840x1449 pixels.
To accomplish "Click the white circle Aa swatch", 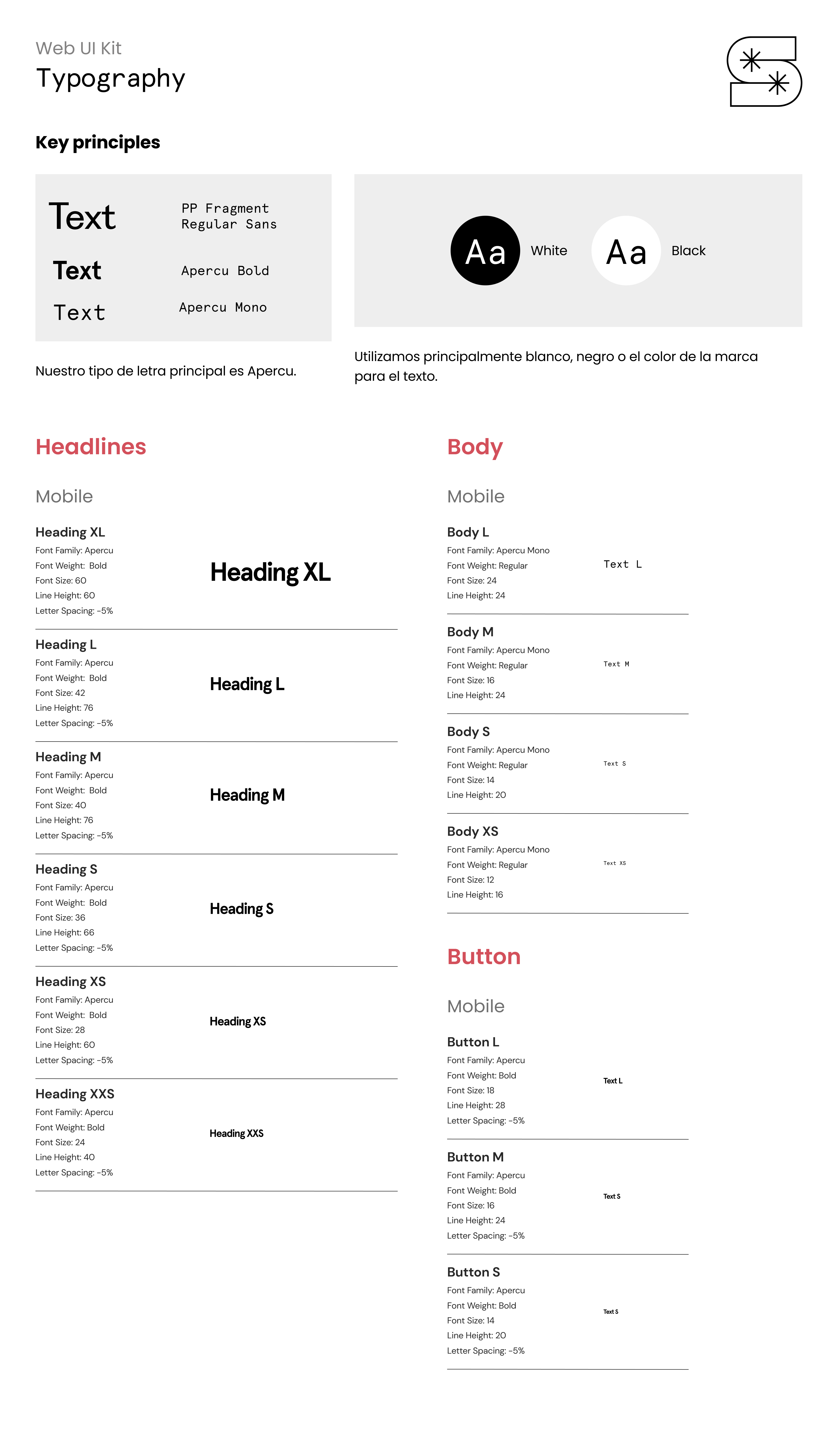I will [x=626, y=251].
